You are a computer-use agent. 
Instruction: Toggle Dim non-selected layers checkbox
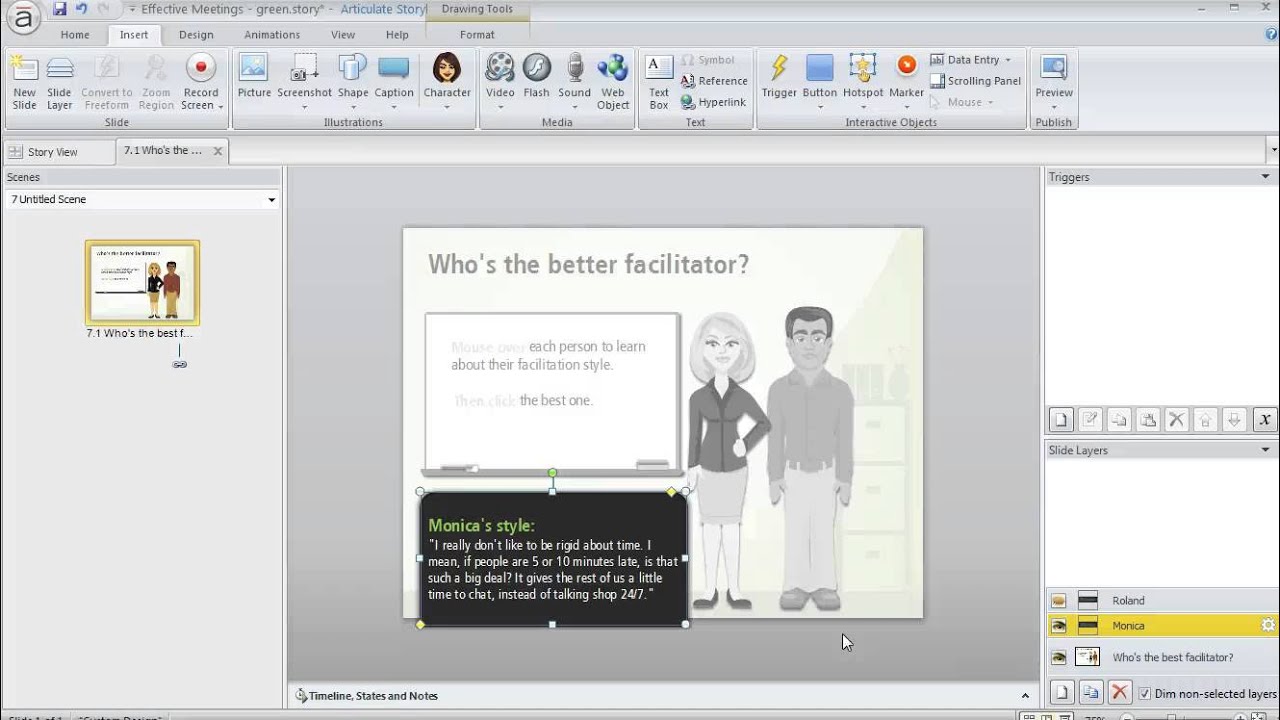[x=1145, y=693]
